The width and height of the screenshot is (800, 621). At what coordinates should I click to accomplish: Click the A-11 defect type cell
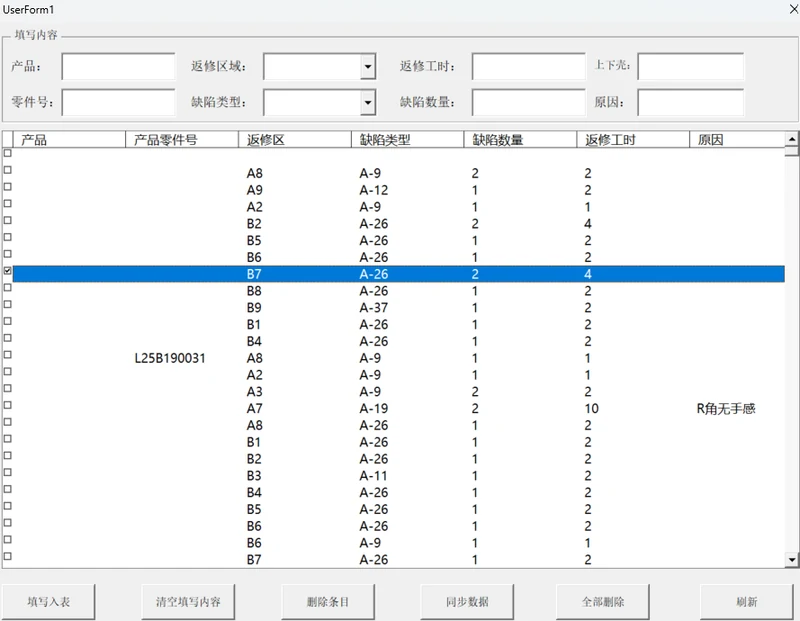point(373,476)
